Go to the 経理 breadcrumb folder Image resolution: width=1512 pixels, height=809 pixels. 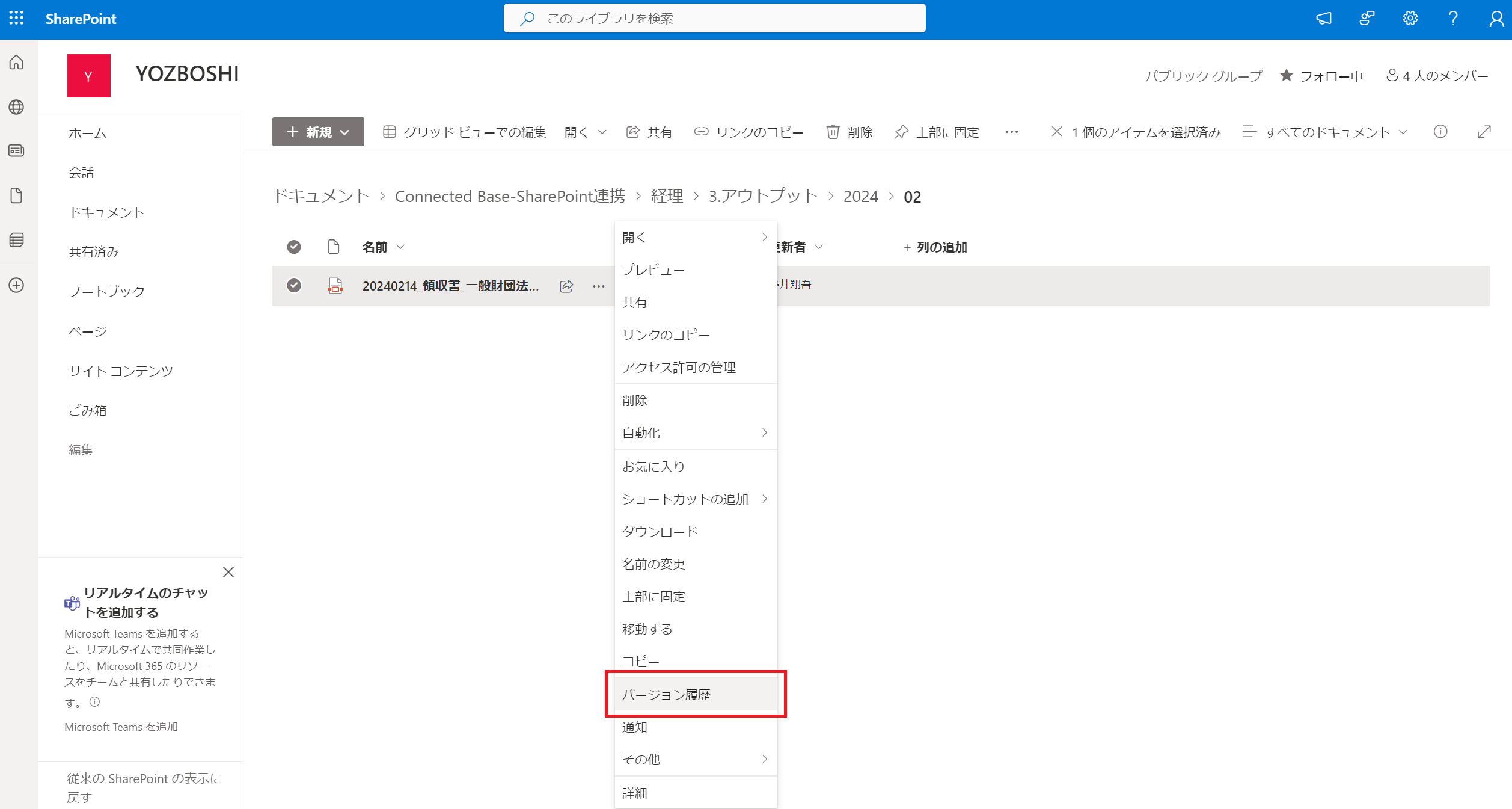(667, 197)
